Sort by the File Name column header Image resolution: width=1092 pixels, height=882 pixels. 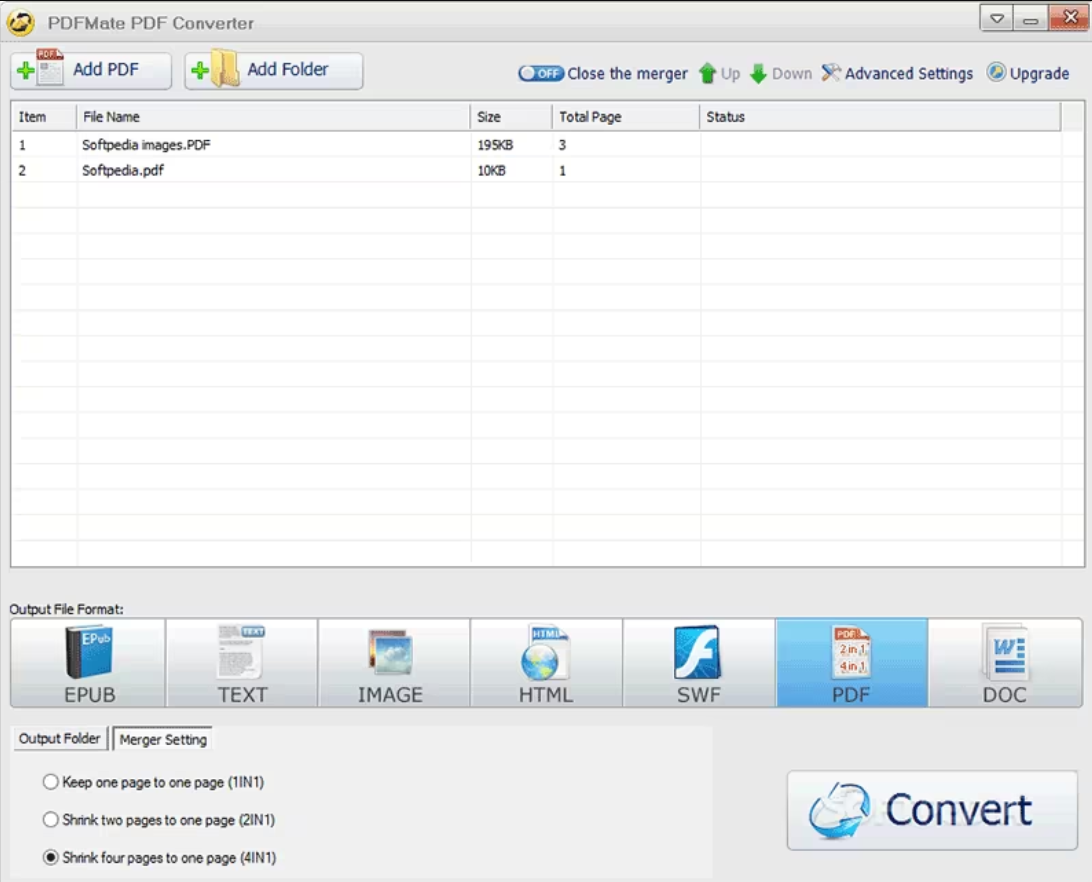tap(273, 117)
